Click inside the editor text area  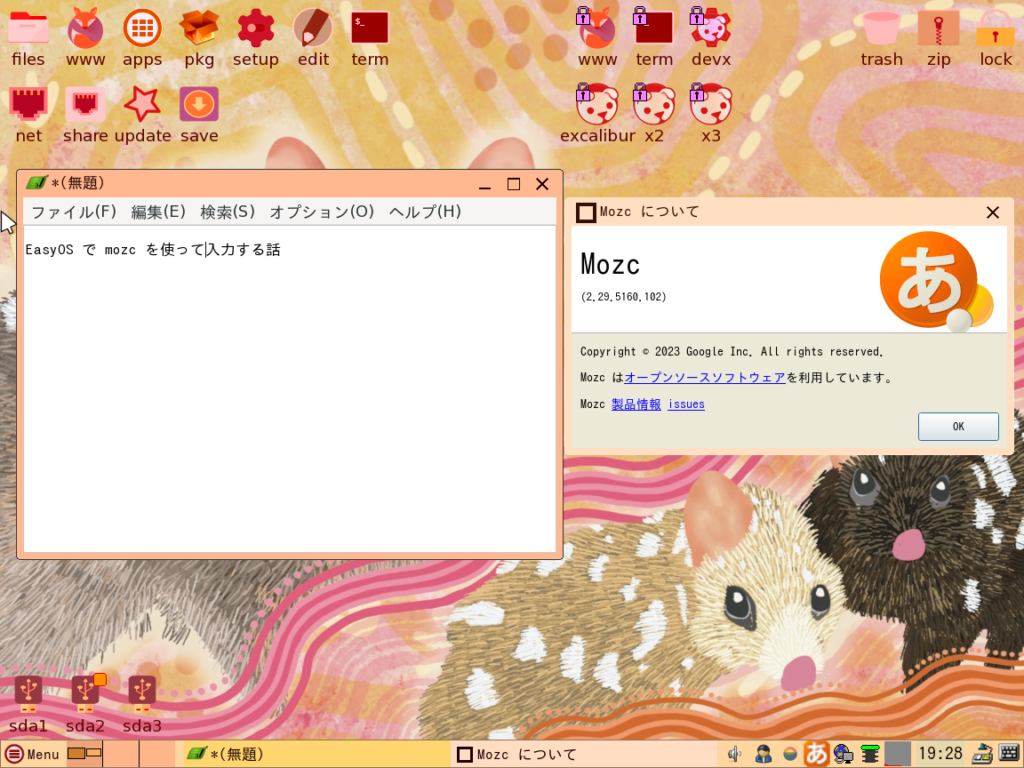(x=289, y=389)
